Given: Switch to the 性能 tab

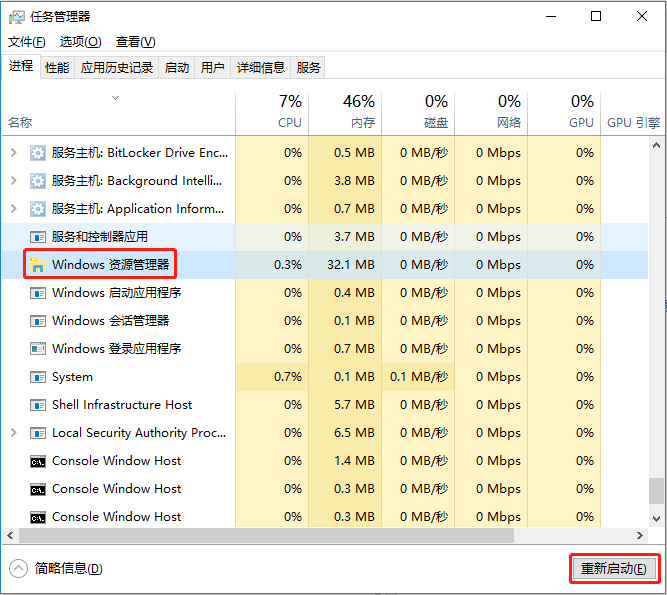Looking at the screenshot, I should click(x=57, y=68).
